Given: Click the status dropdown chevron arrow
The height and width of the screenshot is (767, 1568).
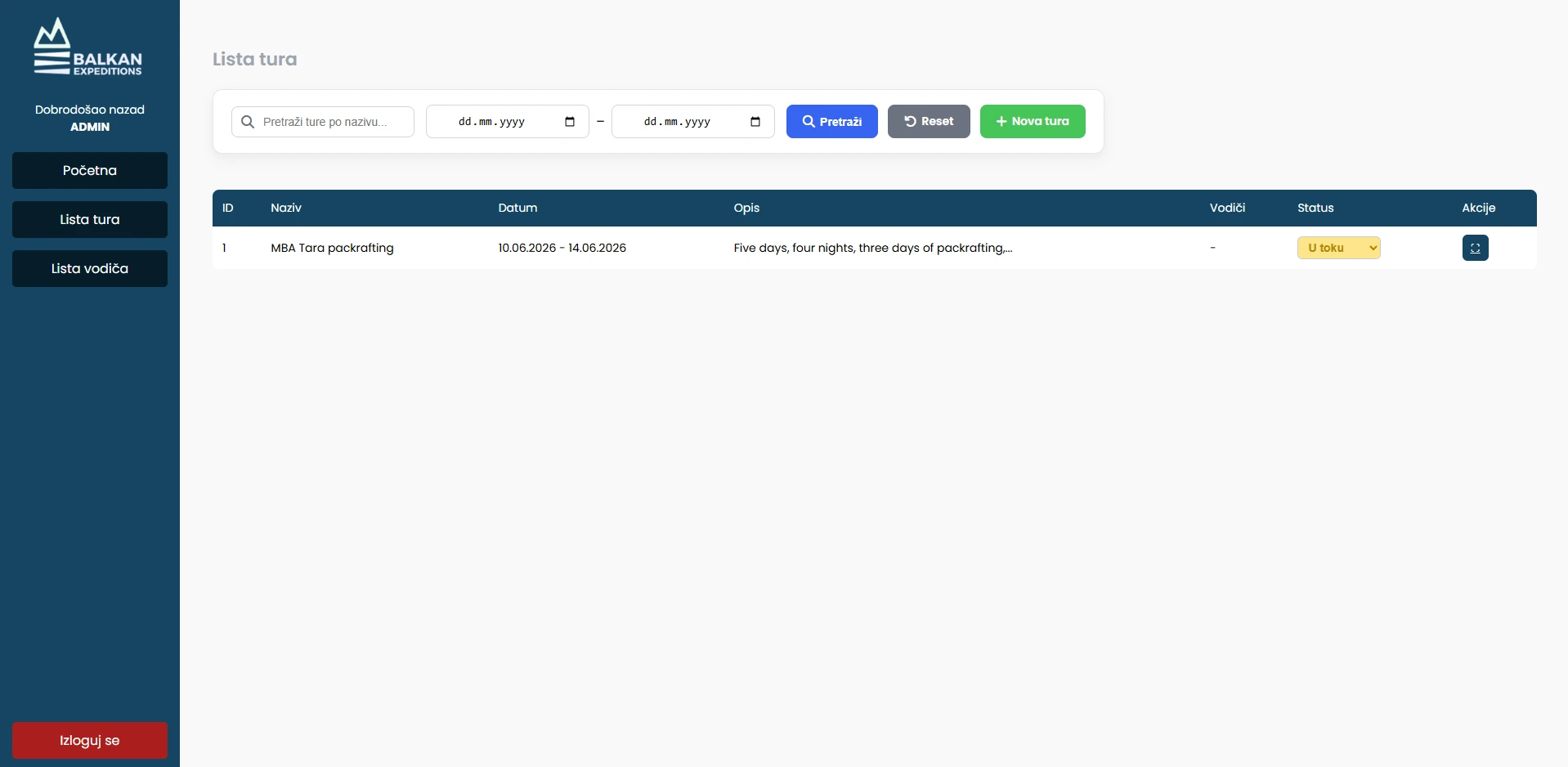Looking at the screenshot, I should point(1373,248).
